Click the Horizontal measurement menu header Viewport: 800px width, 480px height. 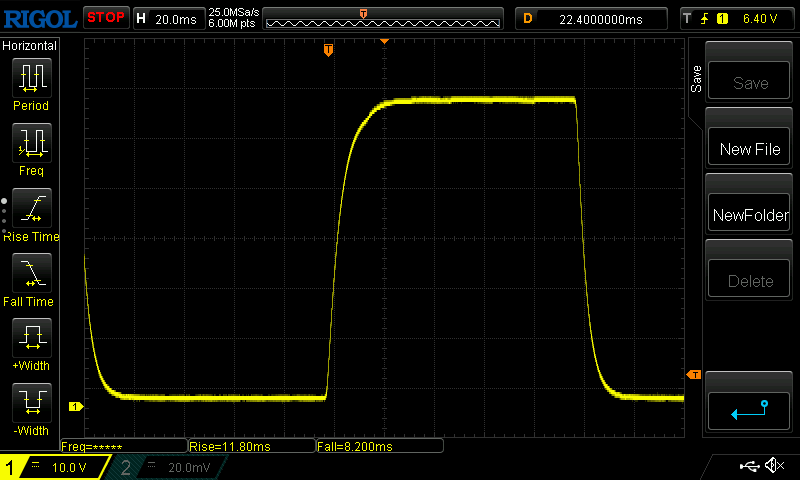(x=30, y=46)
